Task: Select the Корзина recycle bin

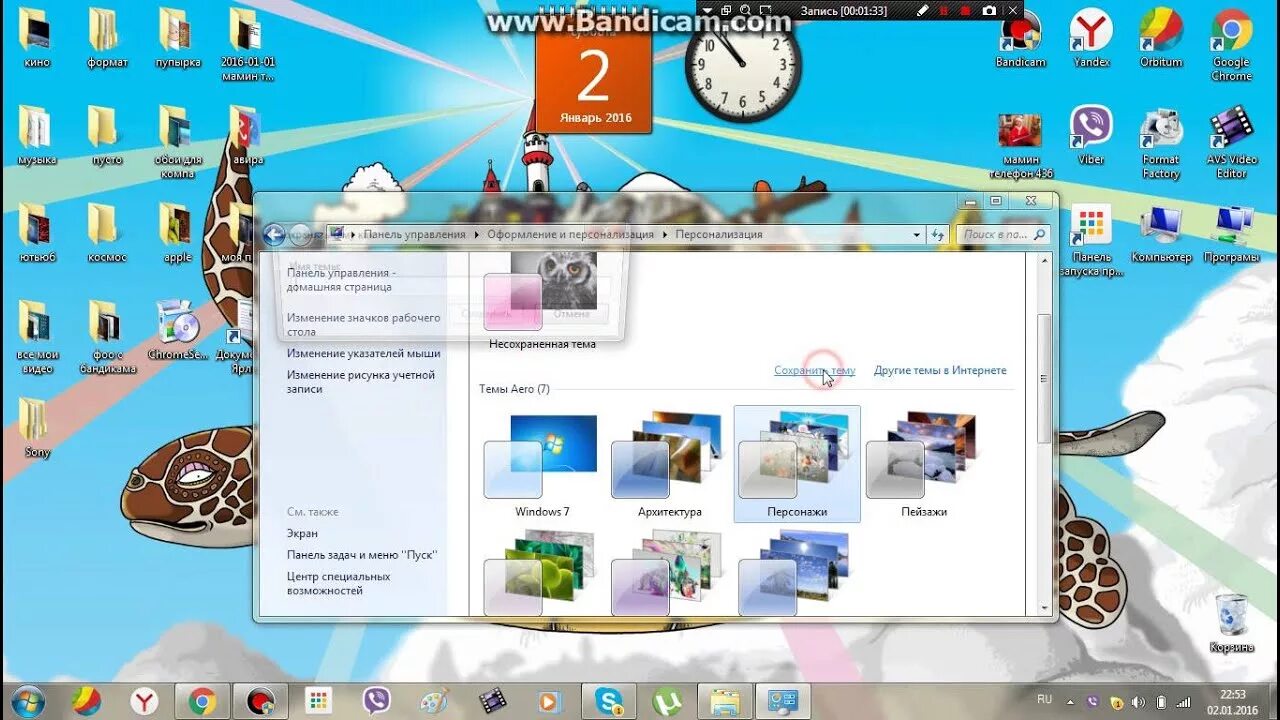Action: point(1231,623)
